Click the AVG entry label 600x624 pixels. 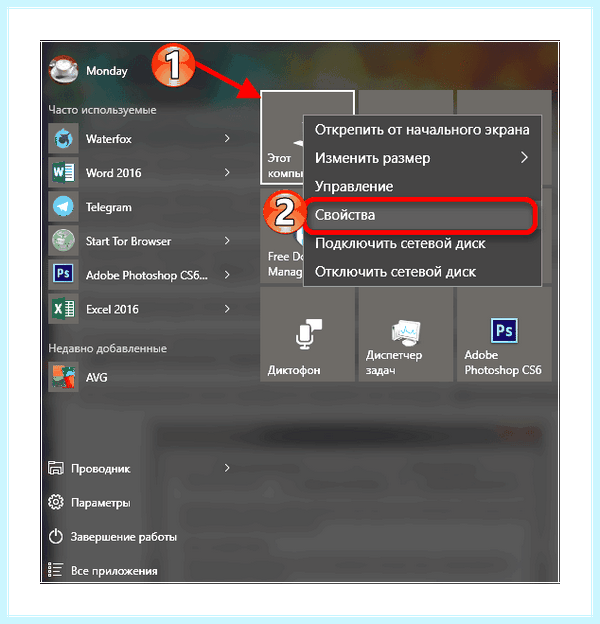pos(97,377)
